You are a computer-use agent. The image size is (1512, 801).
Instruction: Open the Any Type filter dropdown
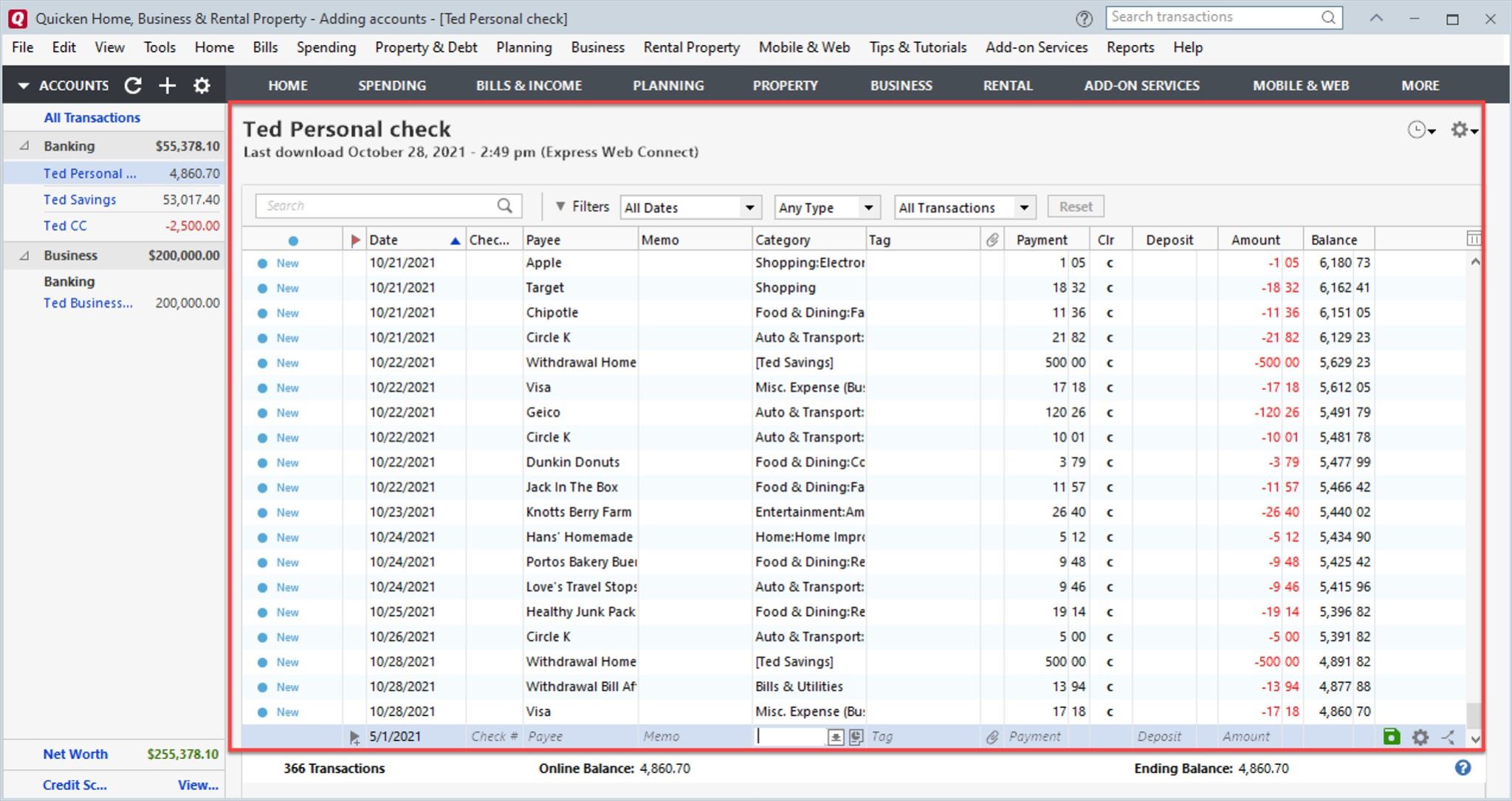[826, 207]
